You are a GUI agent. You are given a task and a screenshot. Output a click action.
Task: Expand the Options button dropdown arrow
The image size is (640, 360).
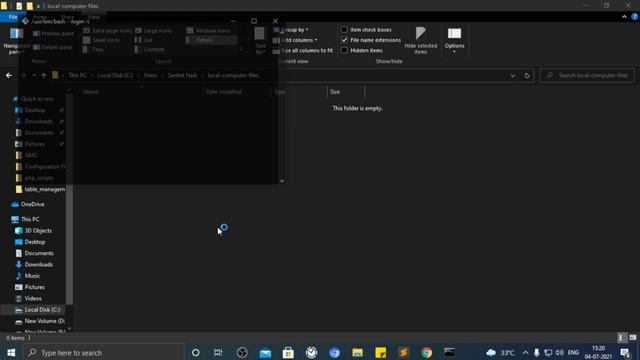pyautogui.click(x=454, y=51)
